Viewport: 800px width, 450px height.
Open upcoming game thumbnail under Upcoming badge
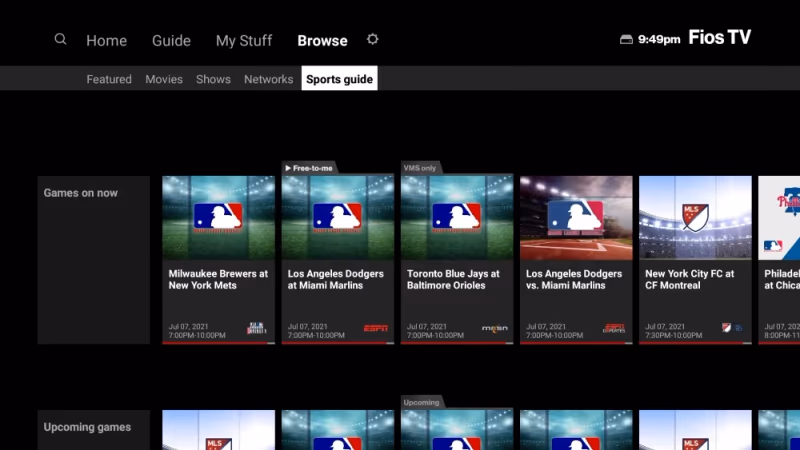click(457, 430)
